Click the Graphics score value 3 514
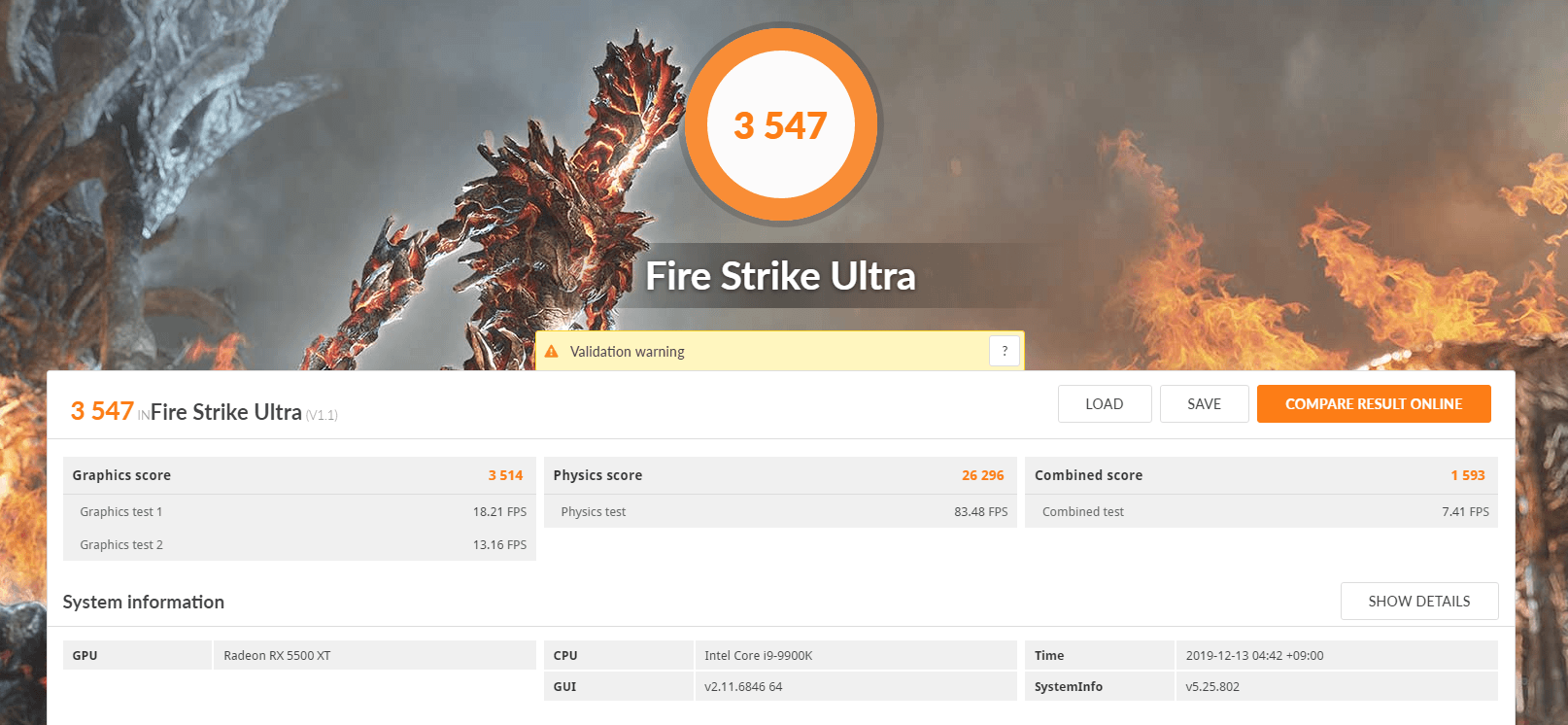 pos(505,475)
